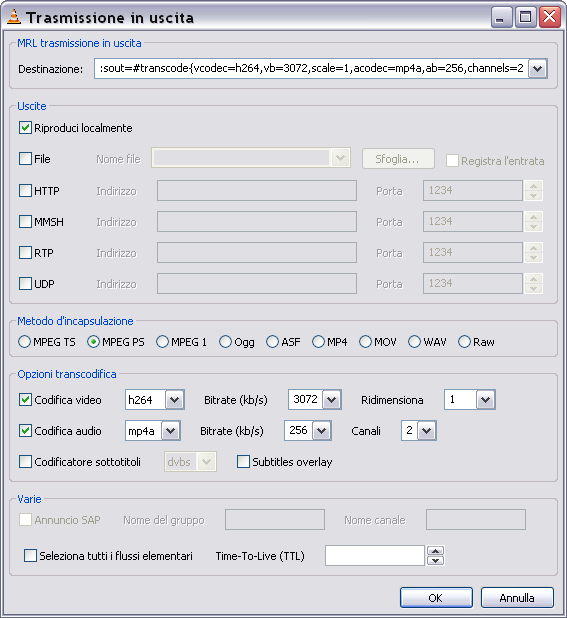567x618 pixels.
Task: Click the Time-To-Live input field
Action: (375, 556)
